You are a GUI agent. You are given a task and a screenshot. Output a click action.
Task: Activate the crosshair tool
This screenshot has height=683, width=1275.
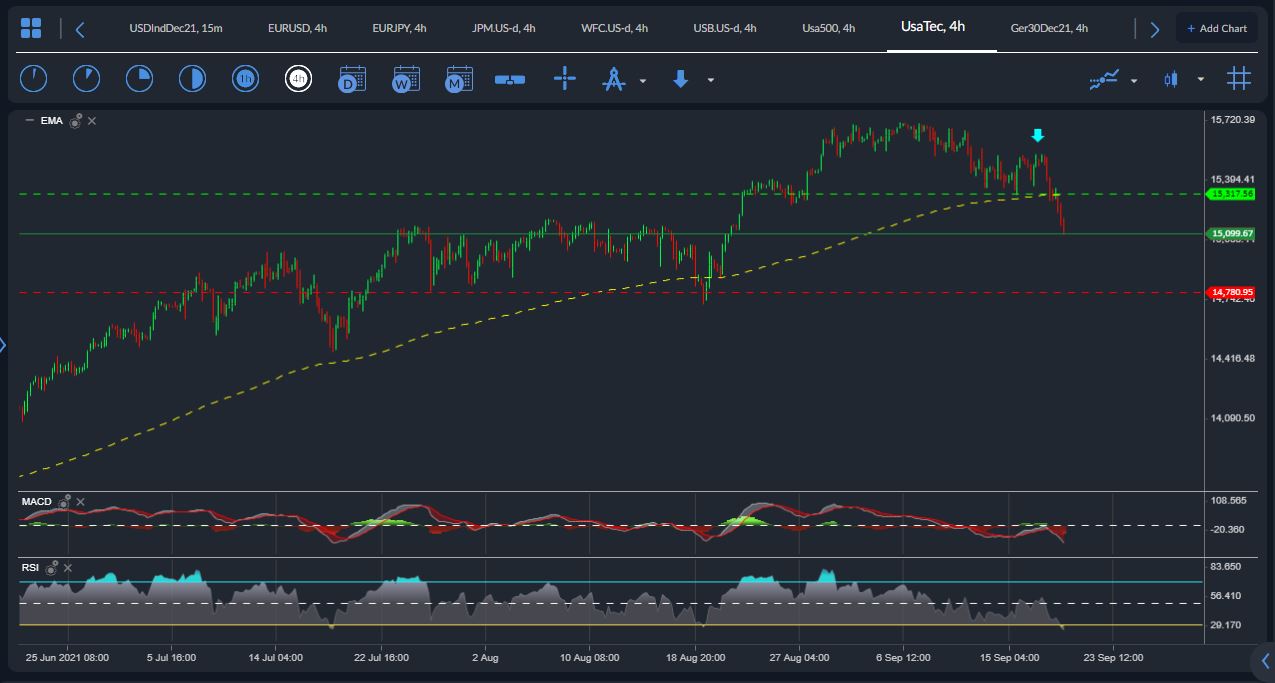pyautogui.click(x=565, y=79)
